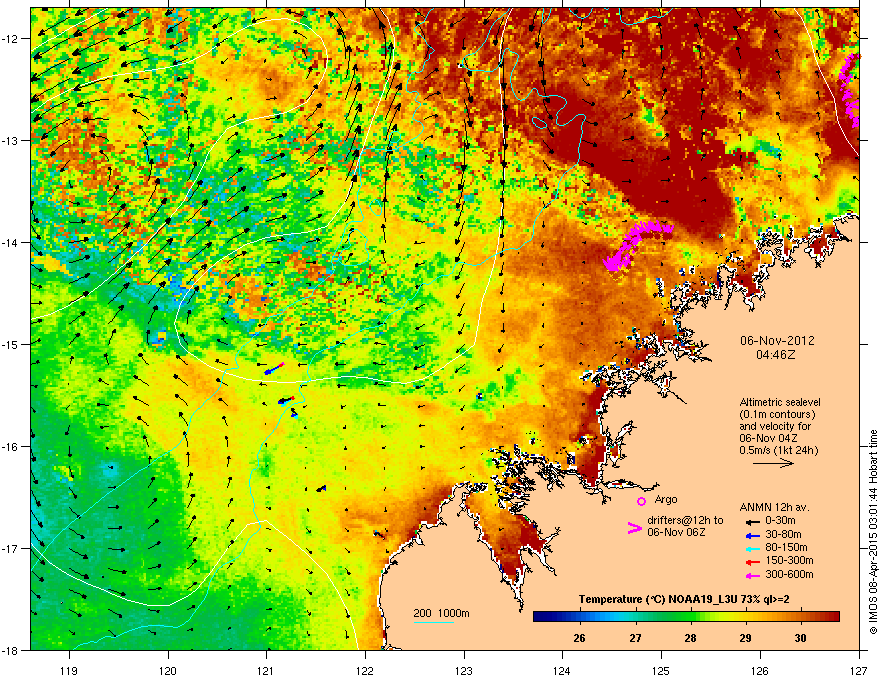This screenshot has height=680, width=880.
Task: Click the '200 1000m' bathymetry label
Action: click(441, 613)
